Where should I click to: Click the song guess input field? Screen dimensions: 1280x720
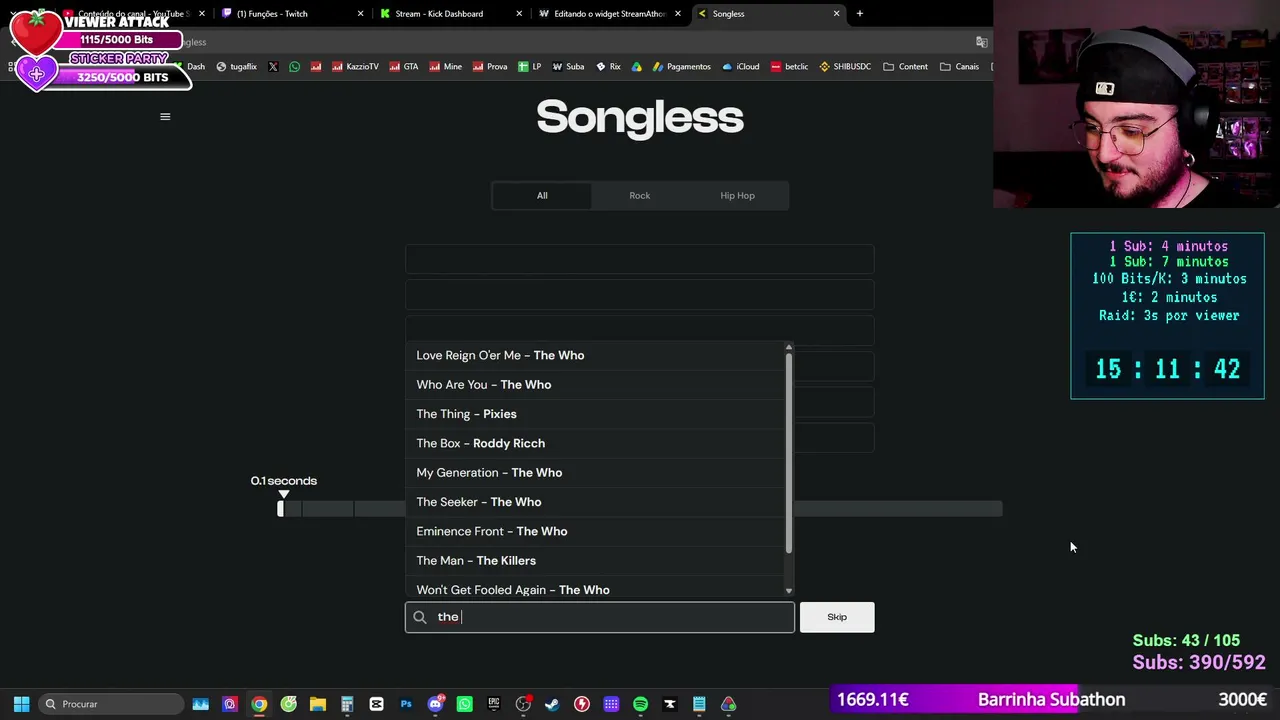[600, 617]
